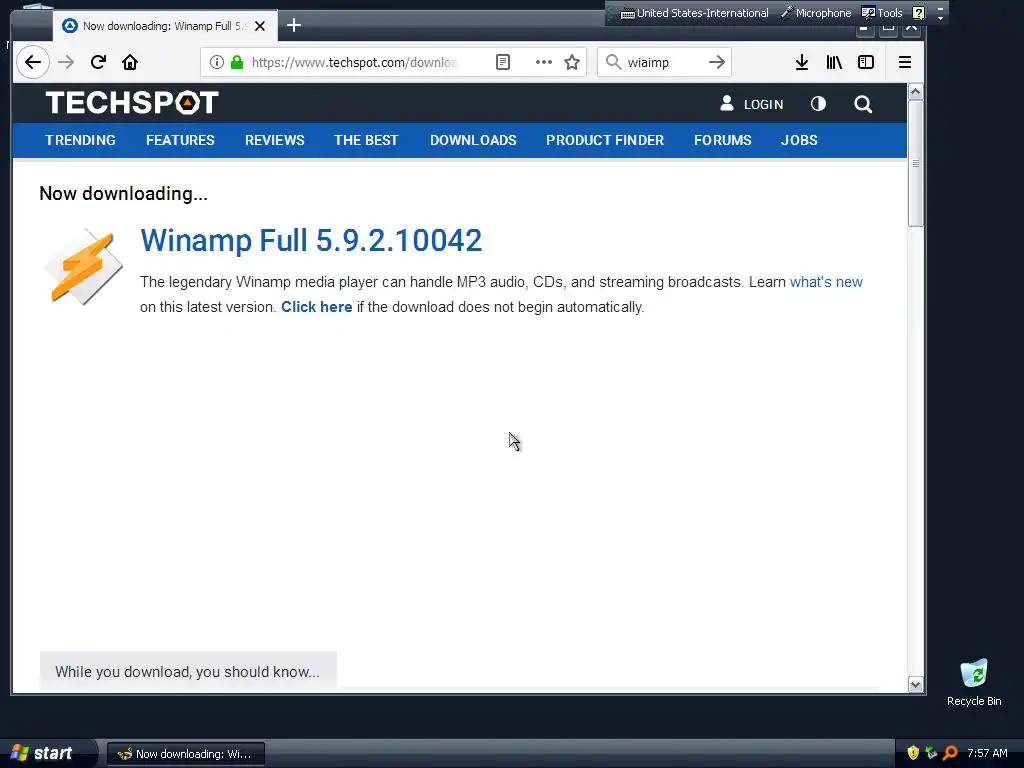The image size is (1024, 768).
Task: Bookmark this page with the star
Action: click(572, 62)
